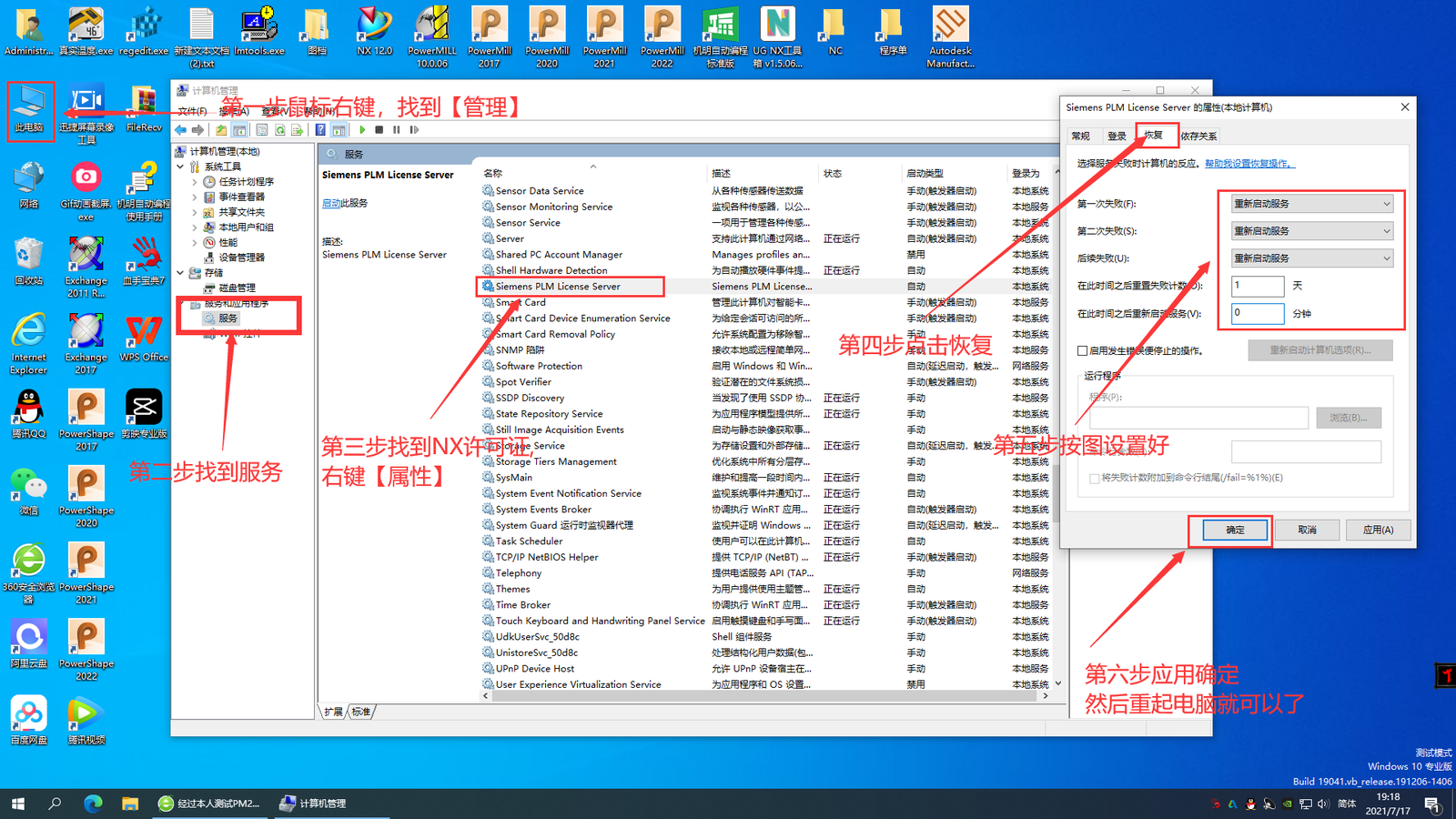Open the Autodesk Manufacturing desktop icon
The width and height of the screenshot is (1456, 819).
click(950, 36)
